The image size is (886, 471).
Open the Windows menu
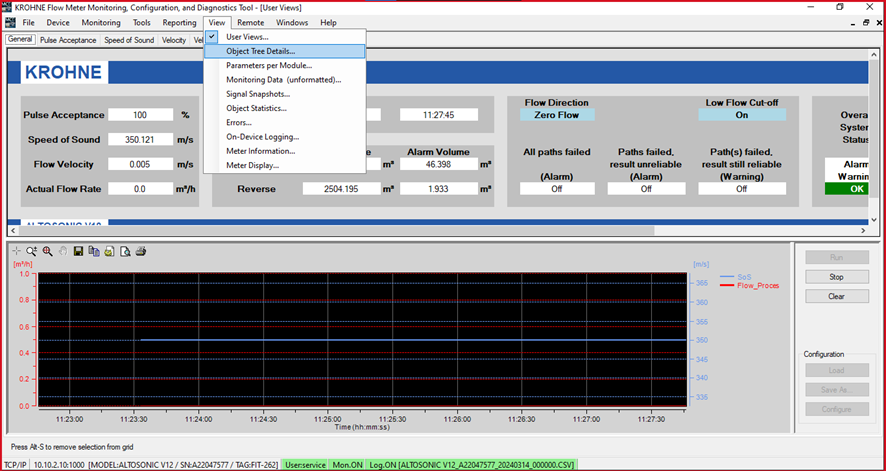pyautogui.click(x=292, y=23)
